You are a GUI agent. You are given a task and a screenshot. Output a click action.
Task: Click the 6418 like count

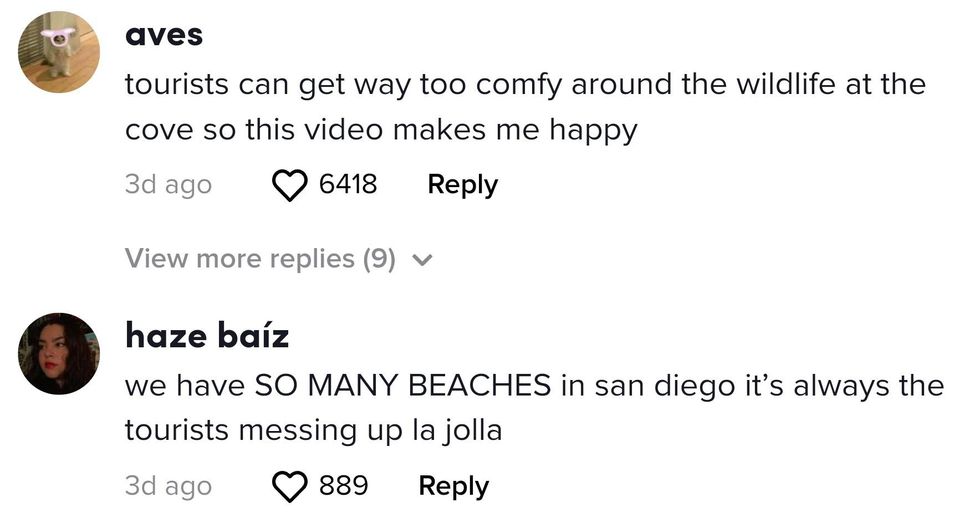(x=347, y=185)
